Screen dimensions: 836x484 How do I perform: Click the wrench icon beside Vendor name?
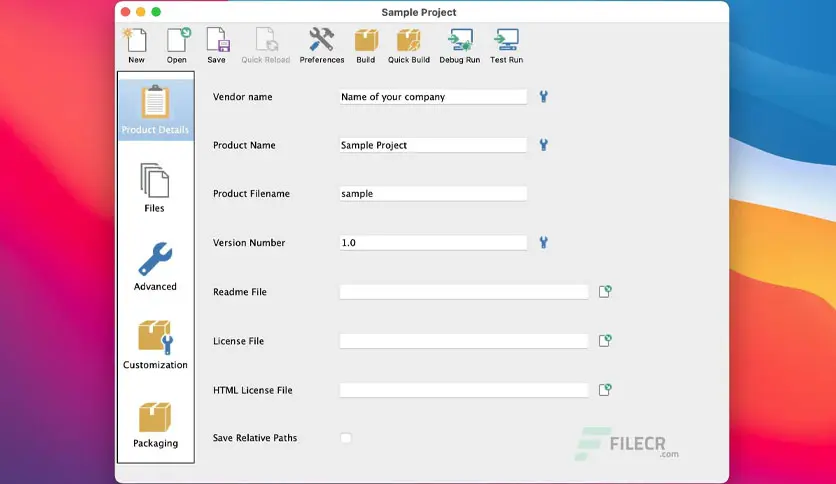pos(543,96)
